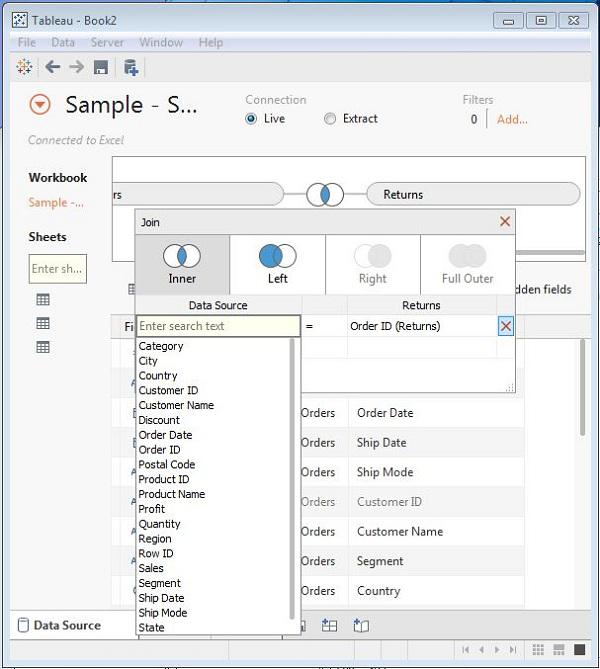This screenshot has height=669, width=600.
Task: Show the sheet sorter view icon
Action: [538, 649]
